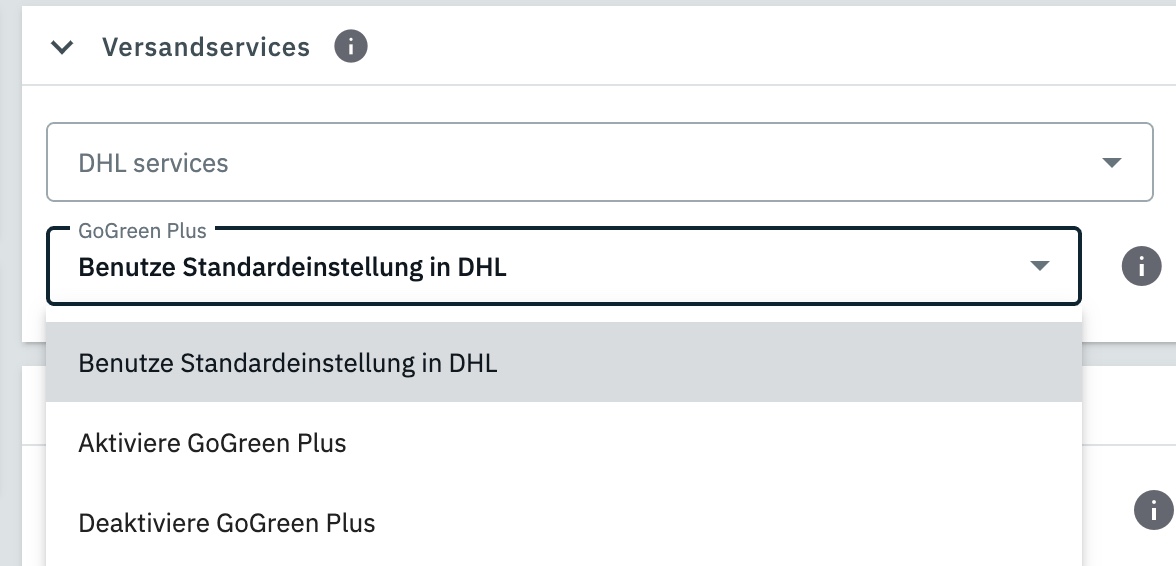Click info icon next to GoGreen Plus field
Screen dimensions: 1176x566
[1141, 266]
